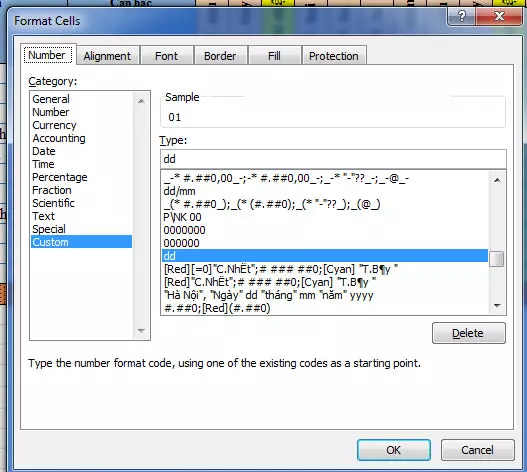Screen dimensions: 527x472
Task: Switch to the Border tab
Action: click(x=220, y=56)
